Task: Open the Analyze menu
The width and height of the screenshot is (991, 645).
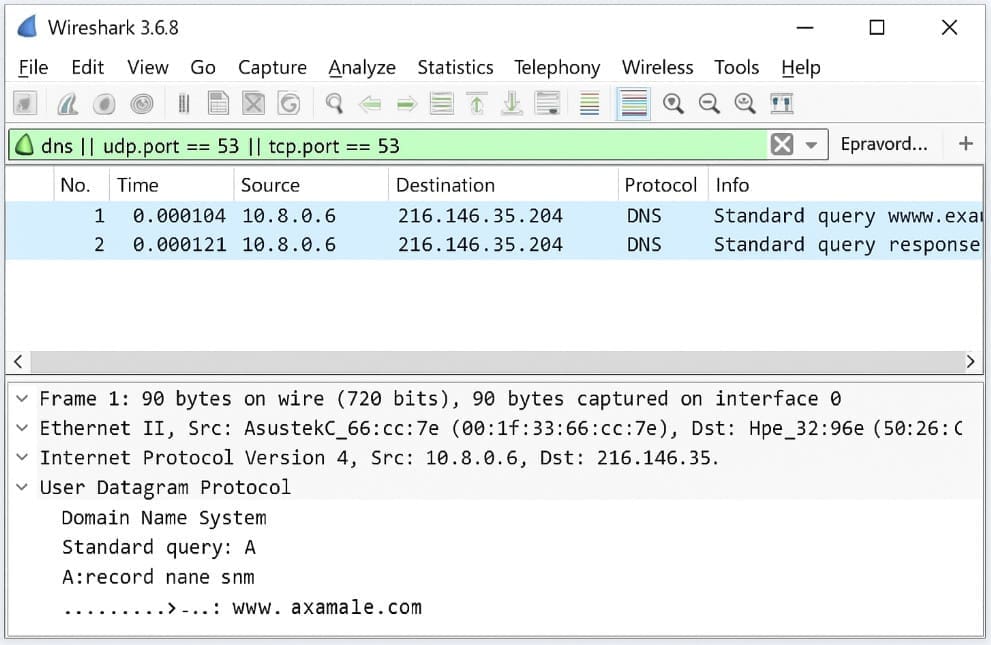Action: point(362,67)
